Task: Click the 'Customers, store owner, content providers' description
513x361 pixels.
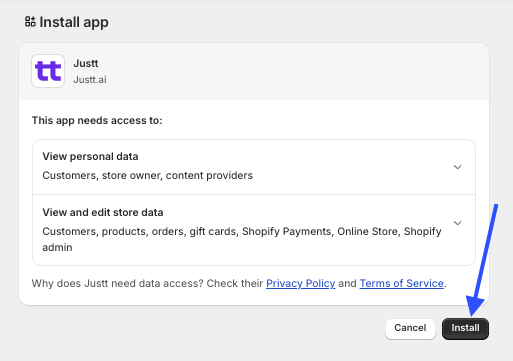Action: (147, 175)
